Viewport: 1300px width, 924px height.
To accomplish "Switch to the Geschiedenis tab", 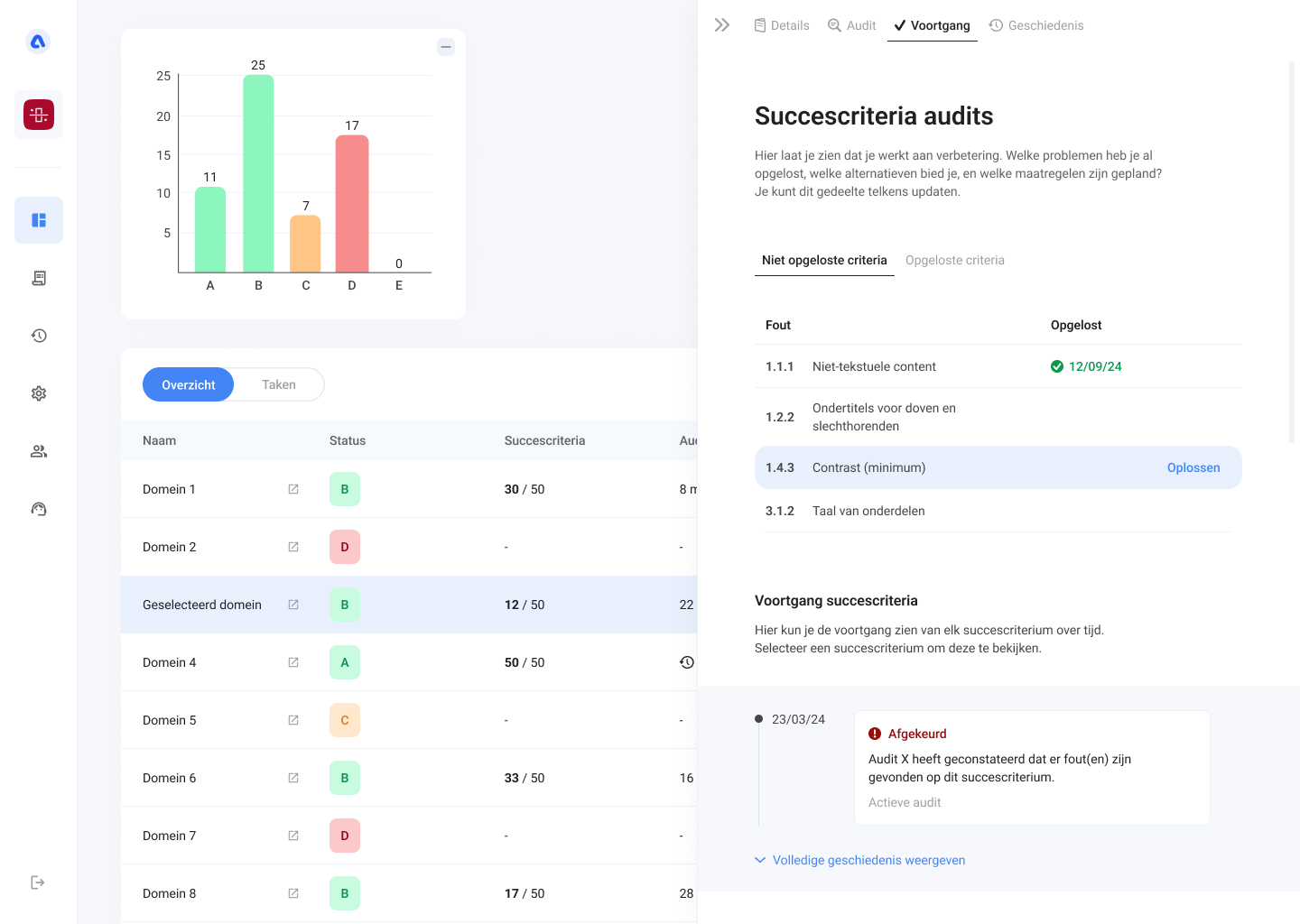I will [1036, 25].
